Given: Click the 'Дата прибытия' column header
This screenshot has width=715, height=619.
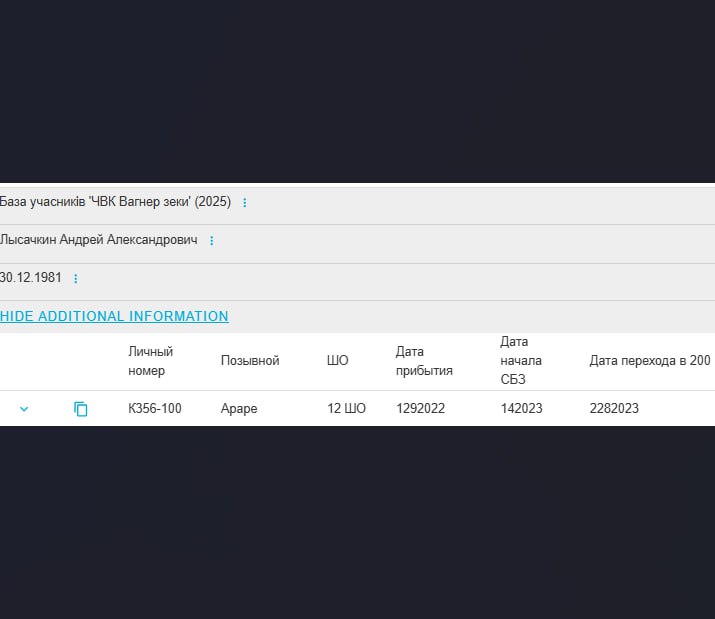Looking at the screenshot, I should (x=424, y=361).
